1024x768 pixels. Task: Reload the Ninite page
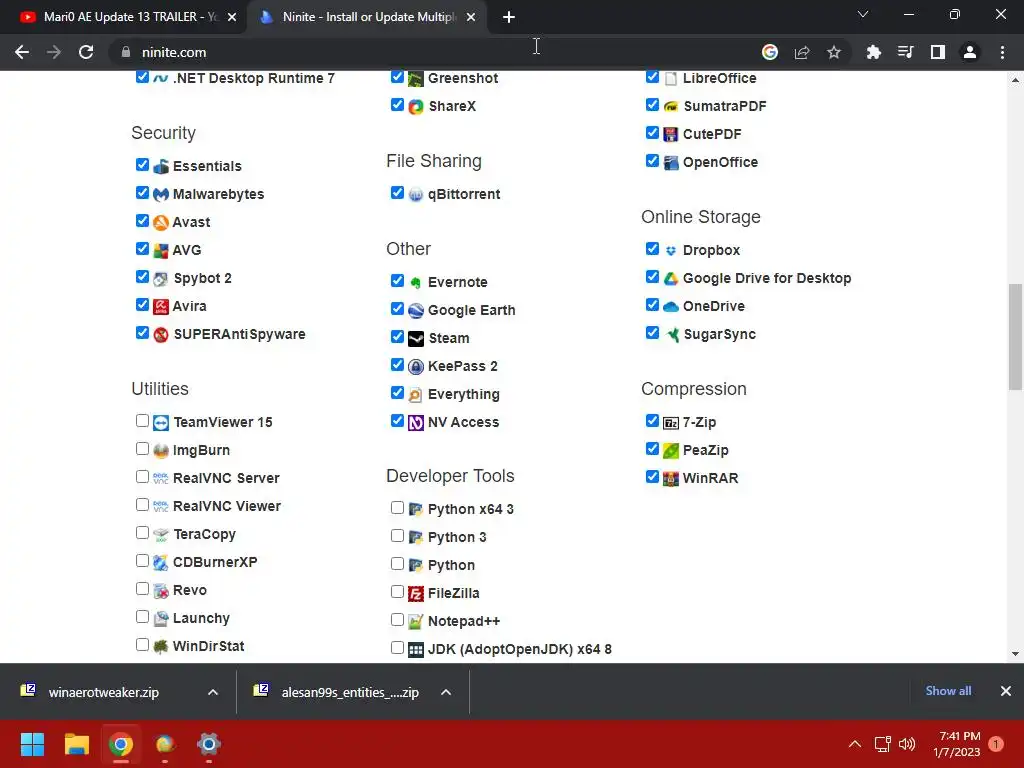point(86,52)
